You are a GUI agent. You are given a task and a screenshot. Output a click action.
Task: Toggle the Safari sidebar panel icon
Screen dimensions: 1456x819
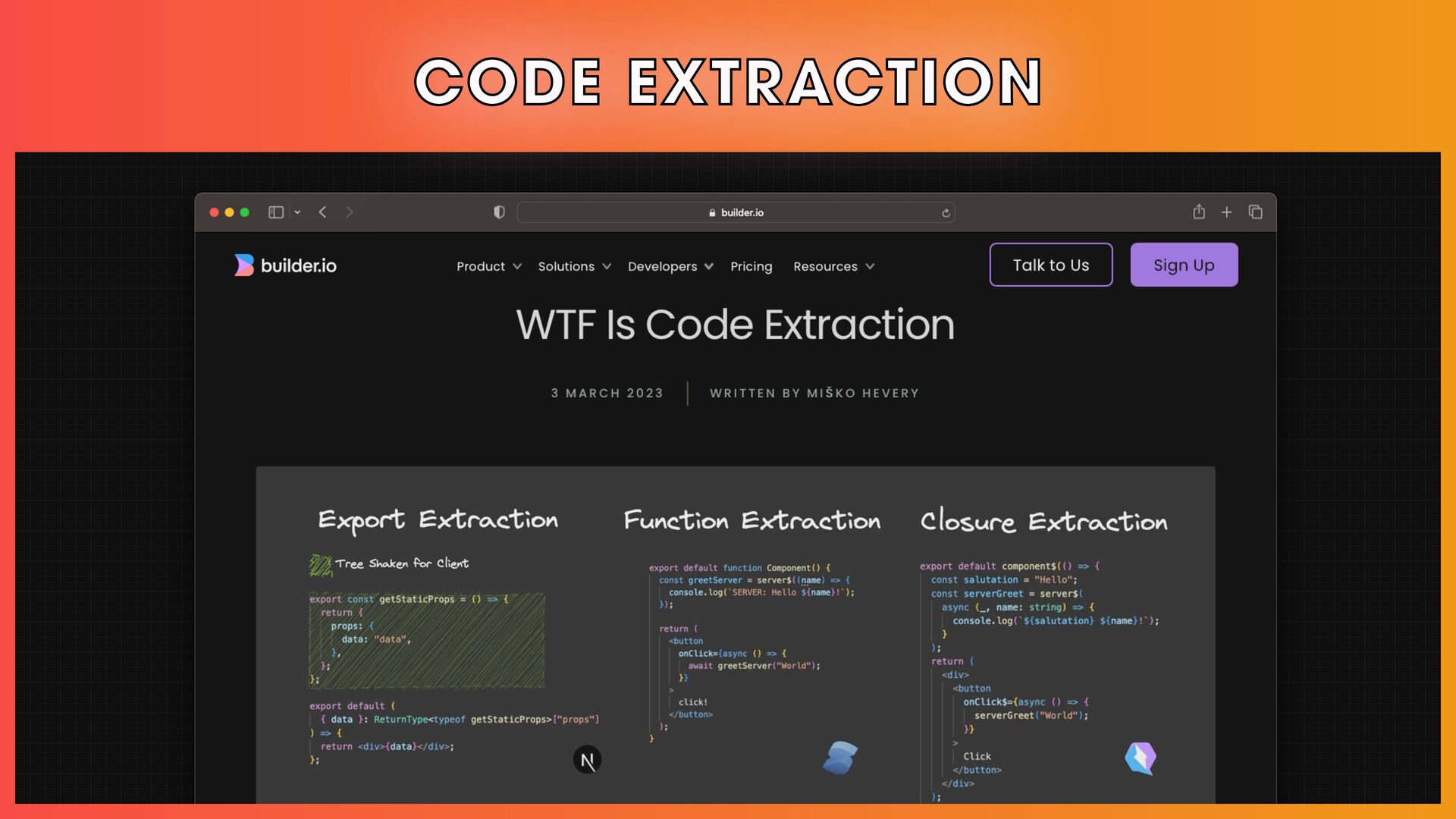(276, 212)
